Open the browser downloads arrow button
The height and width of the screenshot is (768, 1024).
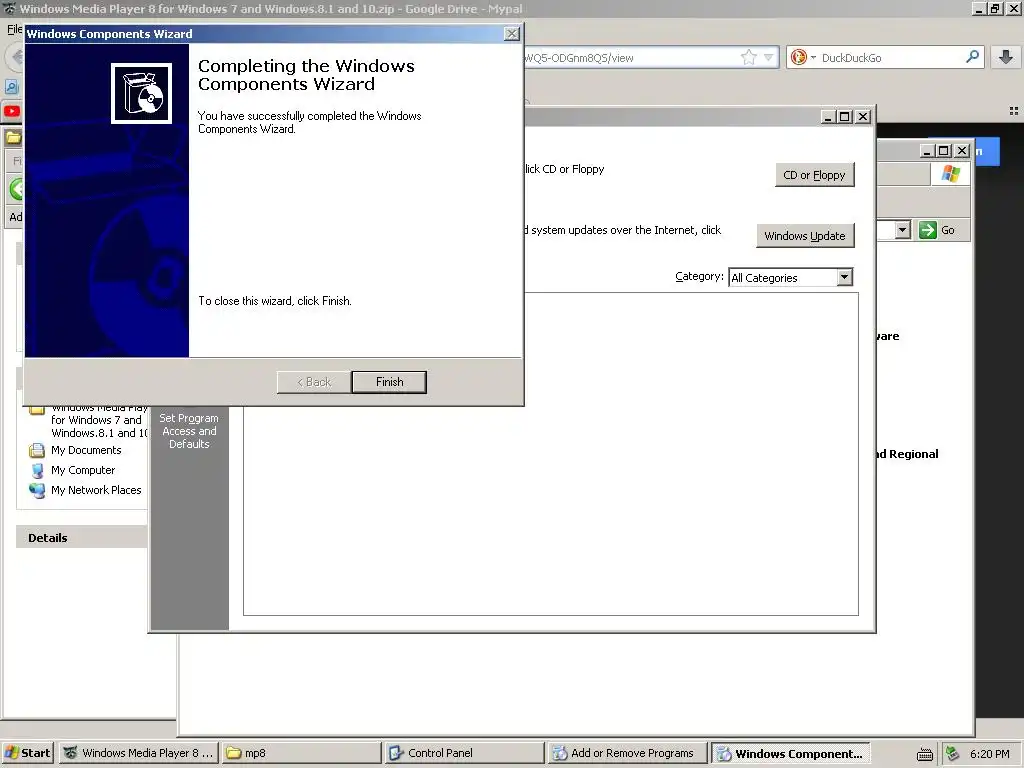[1006, 57]
